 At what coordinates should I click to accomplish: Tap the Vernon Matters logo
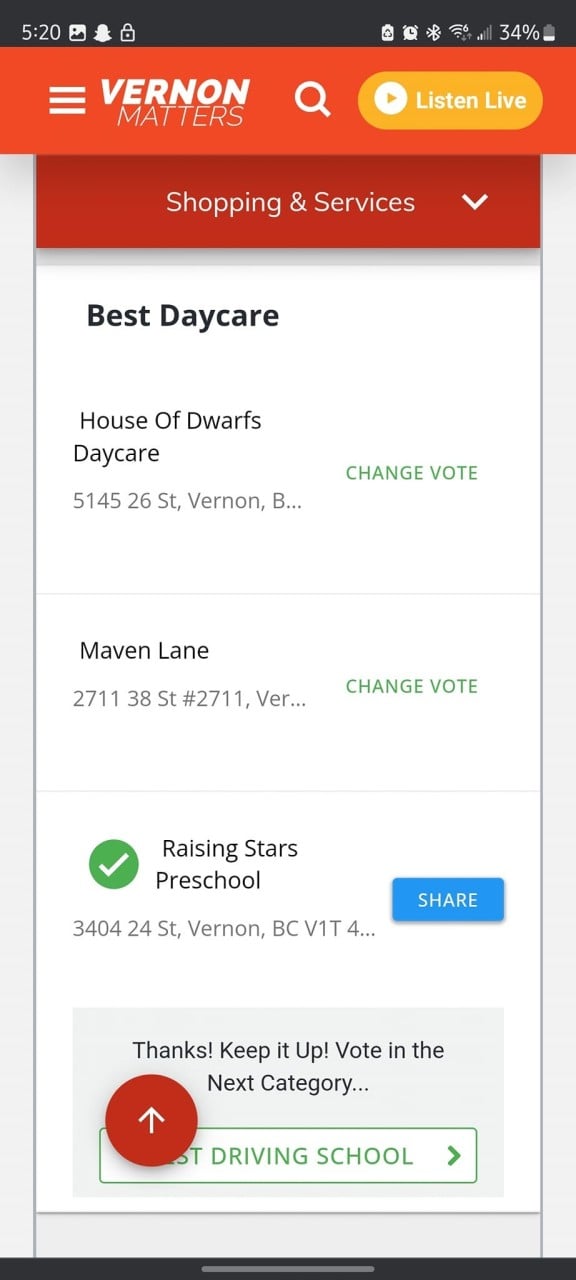(175, 102)
